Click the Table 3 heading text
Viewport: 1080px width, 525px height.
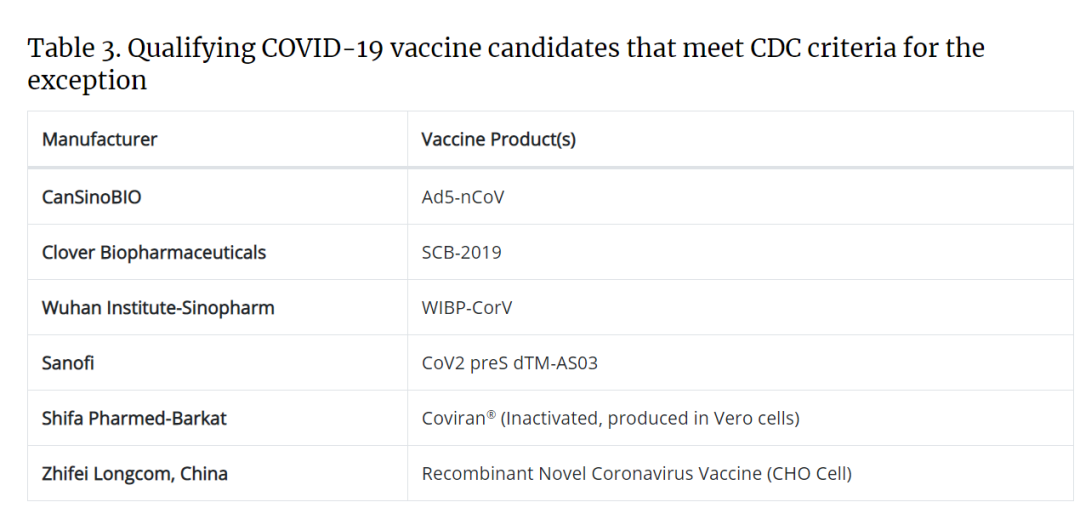click(x=506, y=63)
